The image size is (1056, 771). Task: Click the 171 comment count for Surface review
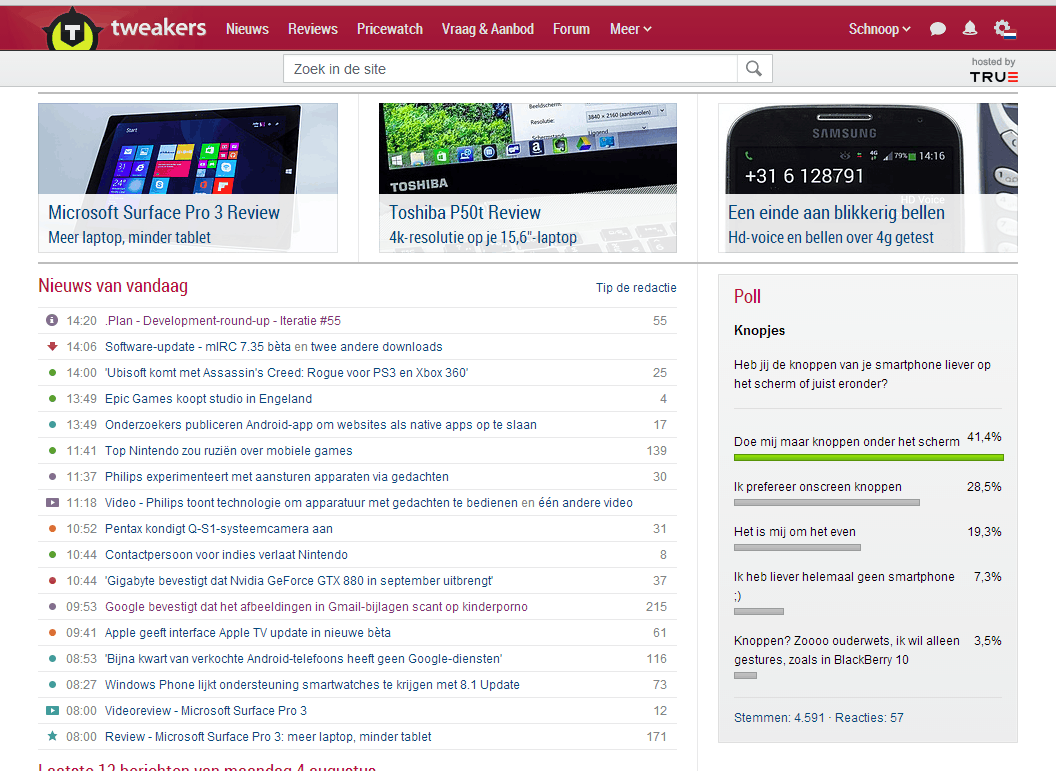click(x=656, y=737)
